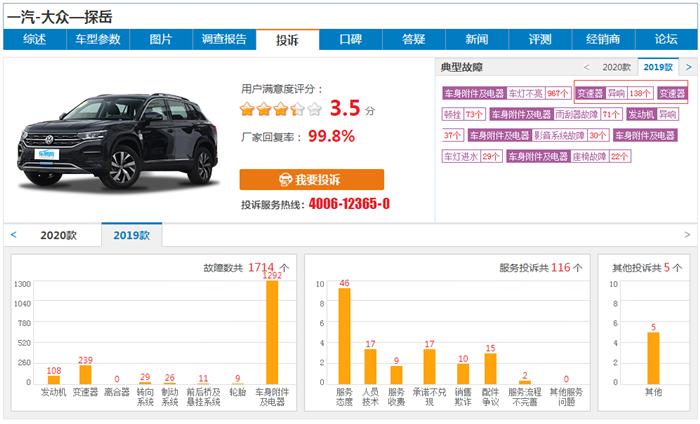This screenshot has width=700, height=424.
Task: Click the 故障数共 1714 total text
Action: (x=246, y=267)
